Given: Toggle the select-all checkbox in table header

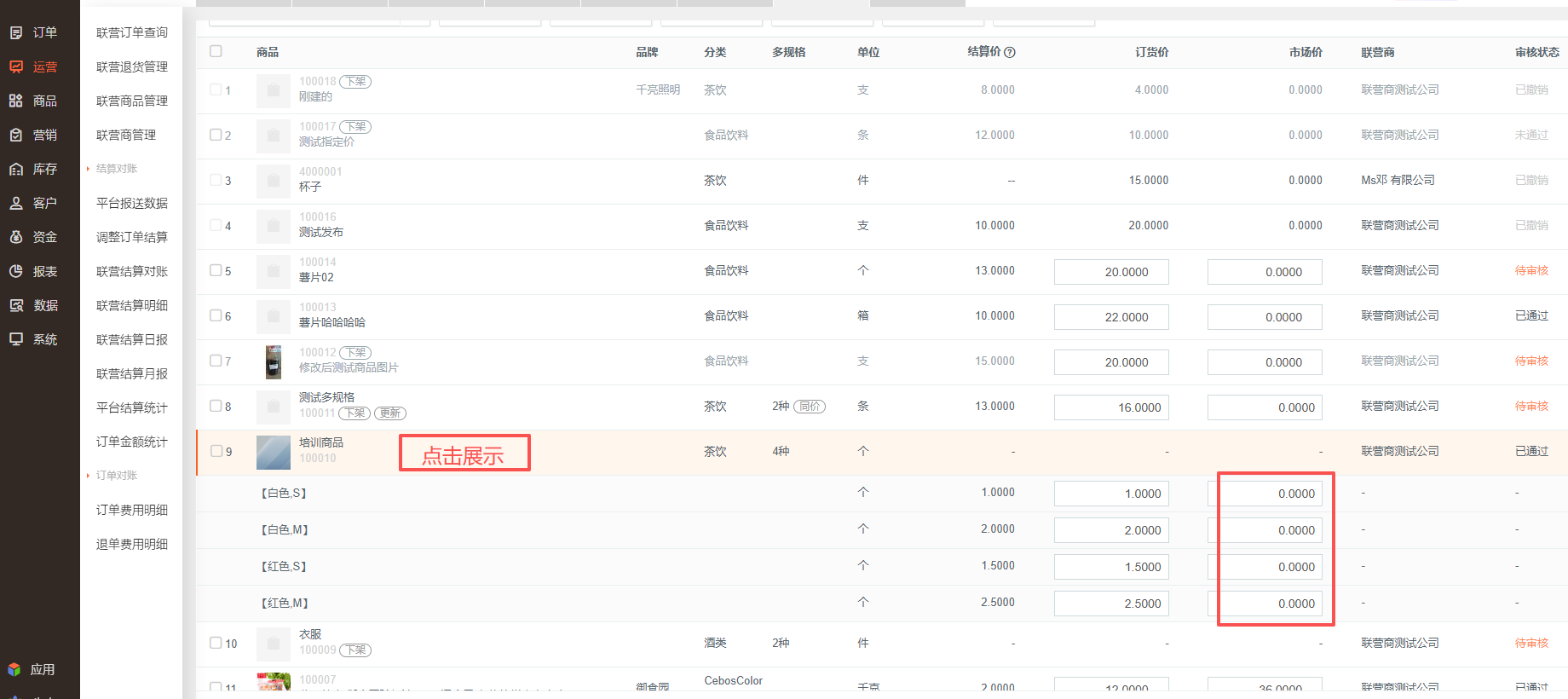Looking at the screenshot, I should [x=216, y=51].
